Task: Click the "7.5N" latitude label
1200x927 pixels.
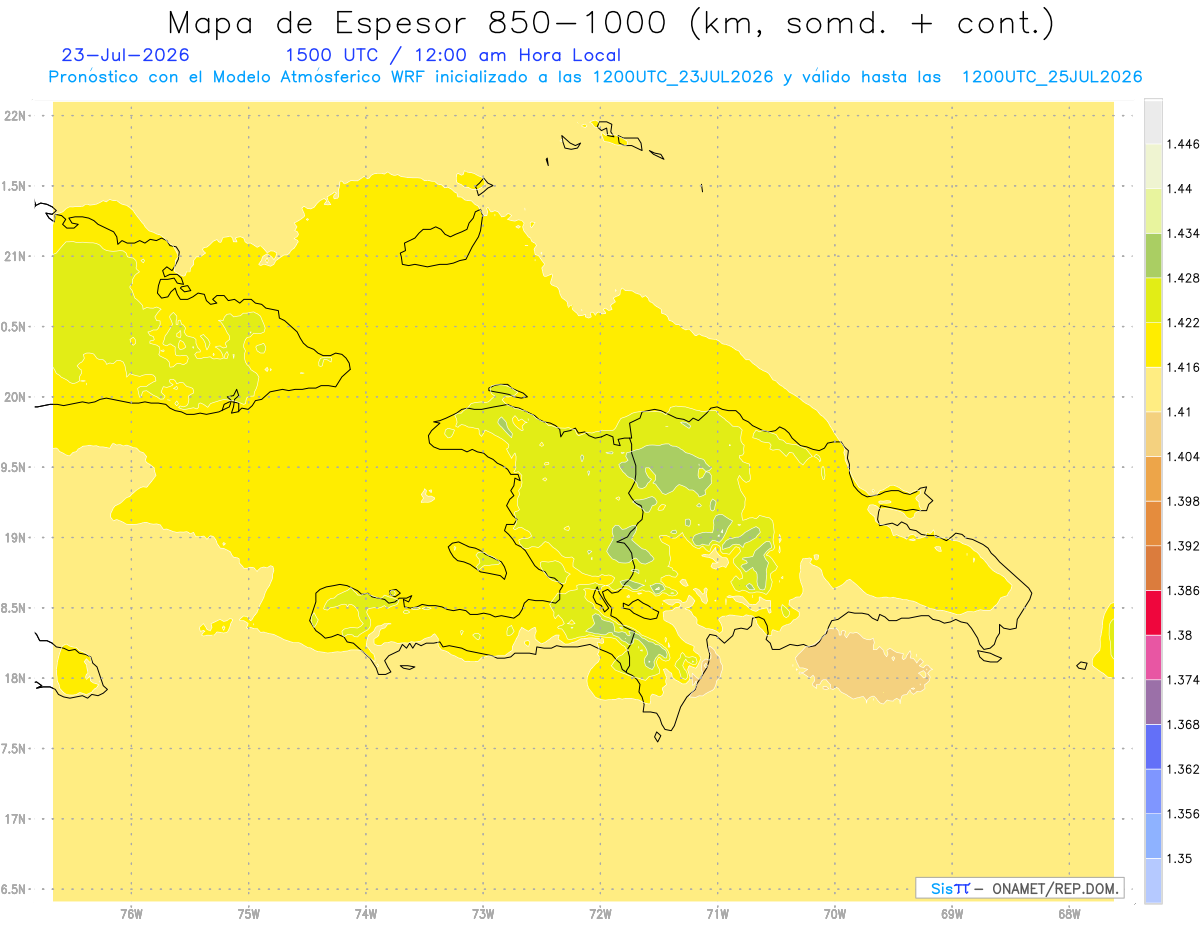Action: [x=15, y=749]
